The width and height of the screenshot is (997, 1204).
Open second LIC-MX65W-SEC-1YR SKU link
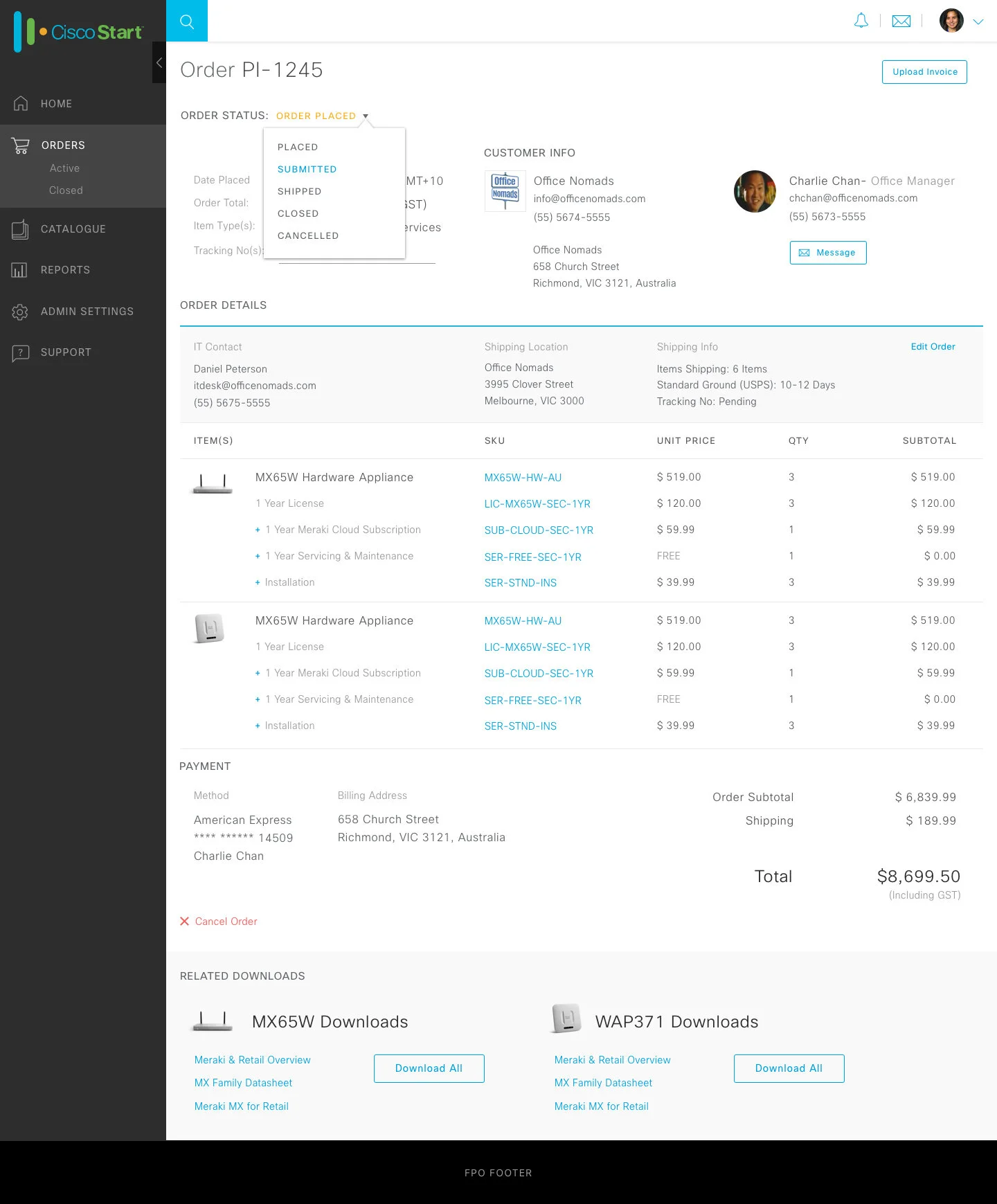pyautogui.click(x=537, y=647)
